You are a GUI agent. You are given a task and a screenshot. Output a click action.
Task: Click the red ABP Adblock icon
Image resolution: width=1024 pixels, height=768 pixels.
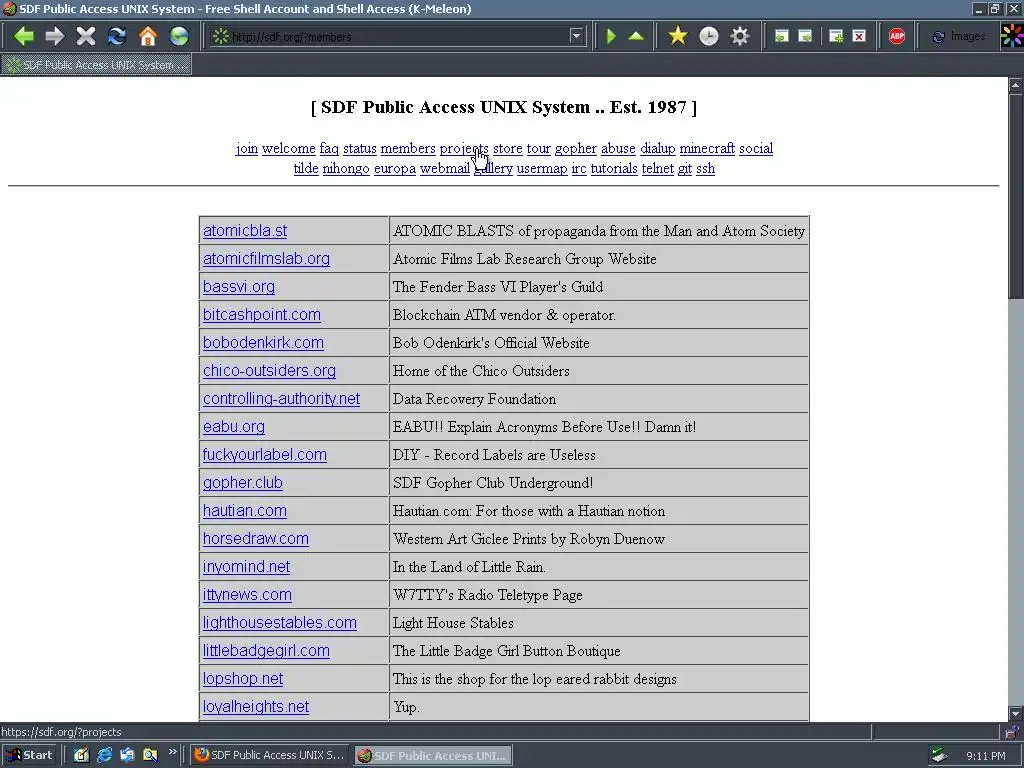897,36
